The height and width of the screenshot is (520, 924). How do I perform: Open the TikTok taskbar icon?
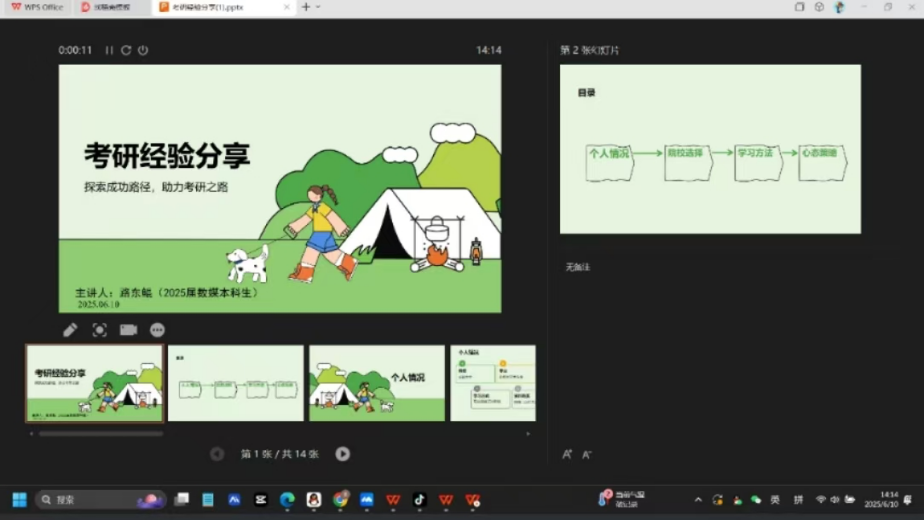click(420, 499)
